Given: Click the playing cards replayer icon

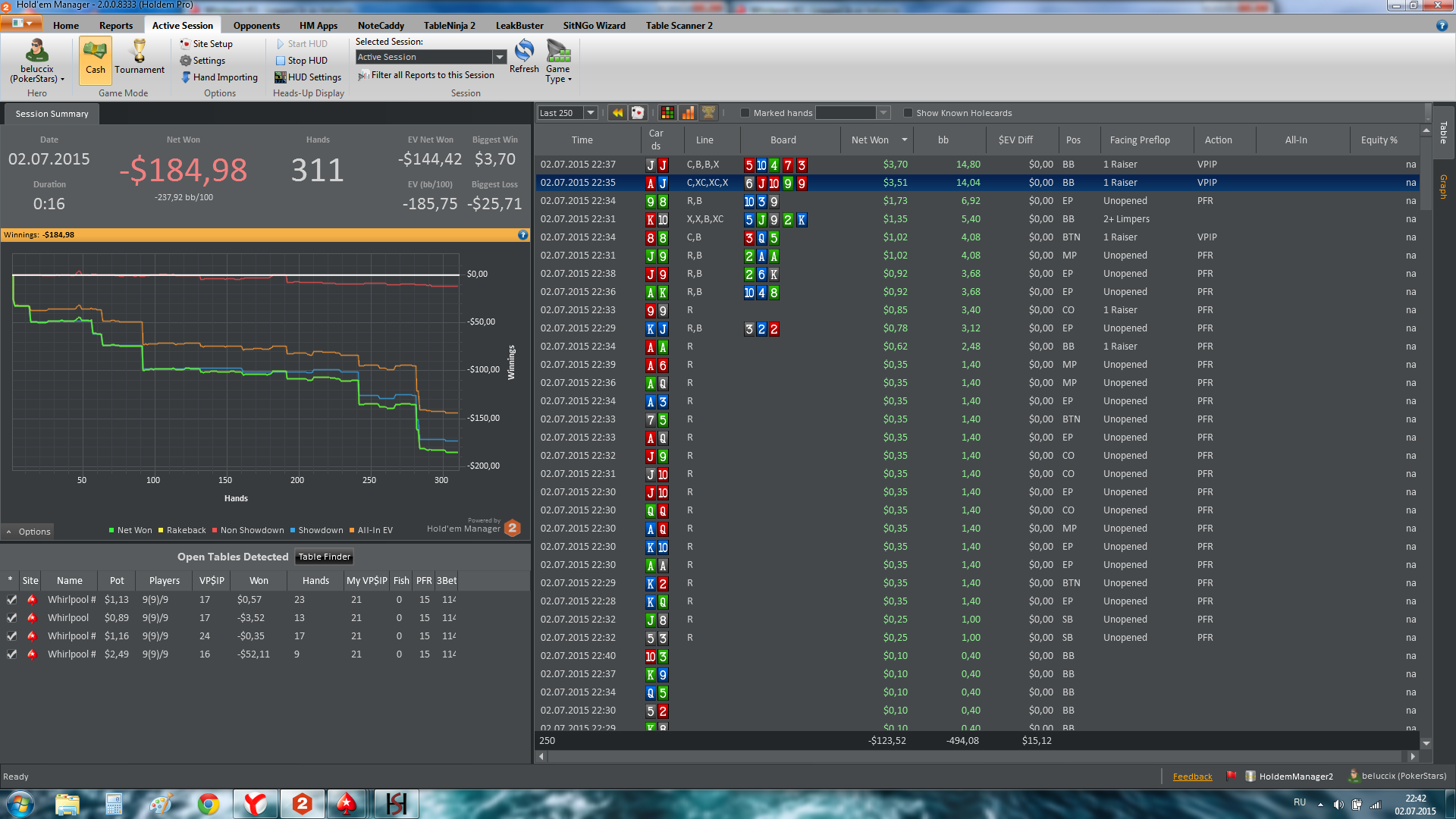Looking at the screenshot, I should pos(638,113).
